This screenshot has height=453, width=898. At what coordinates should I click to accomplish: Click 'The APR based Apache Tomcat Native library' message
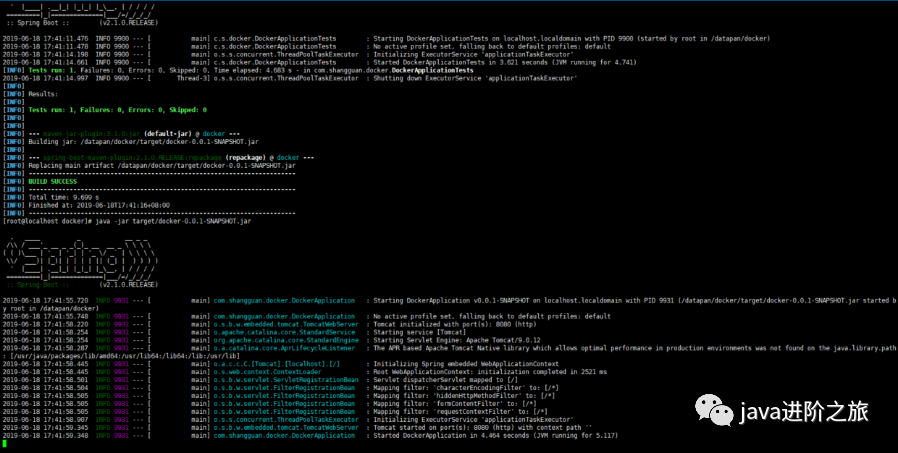(635, 348)
